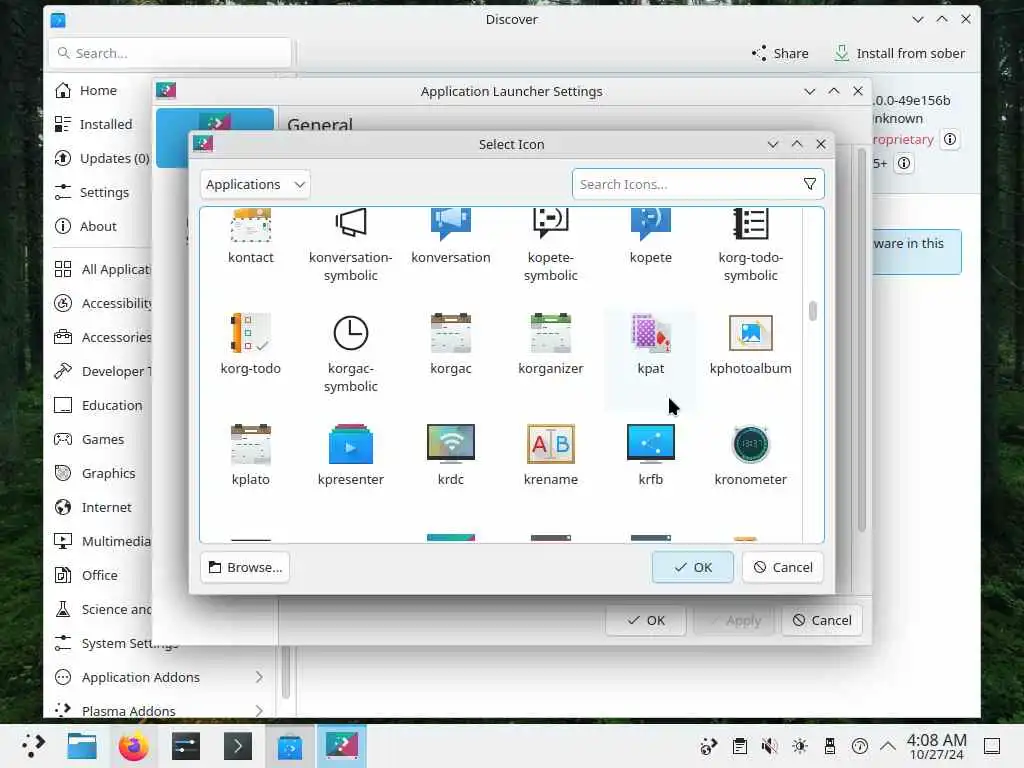The height and width of the screenshot is (768, 1024).
Task: Open System Settings from taskbar
Action: 186,746
